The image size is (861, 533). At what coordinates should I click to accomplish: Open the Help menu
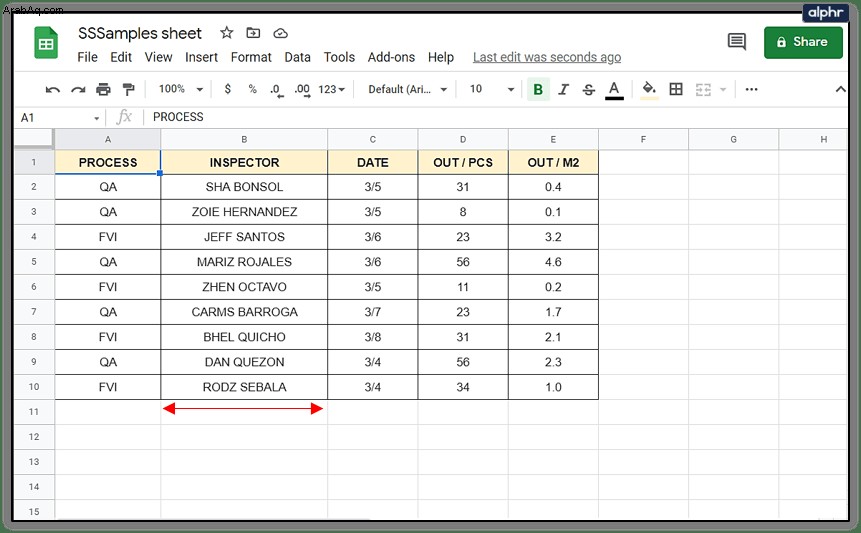[440, 57]
